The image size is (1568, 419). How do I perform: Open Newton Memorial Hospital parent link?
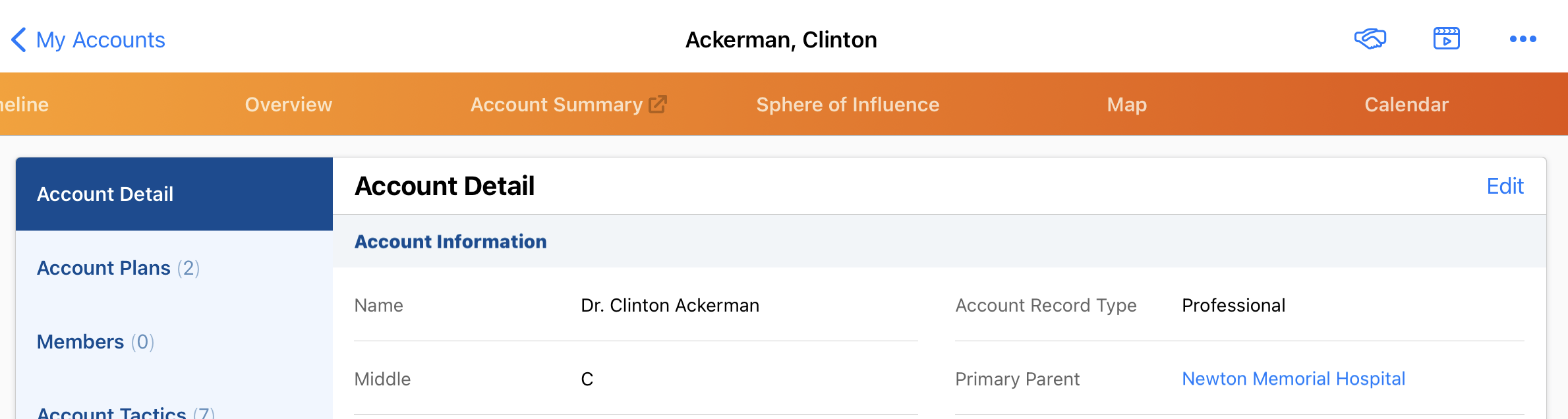(1293, 379)
